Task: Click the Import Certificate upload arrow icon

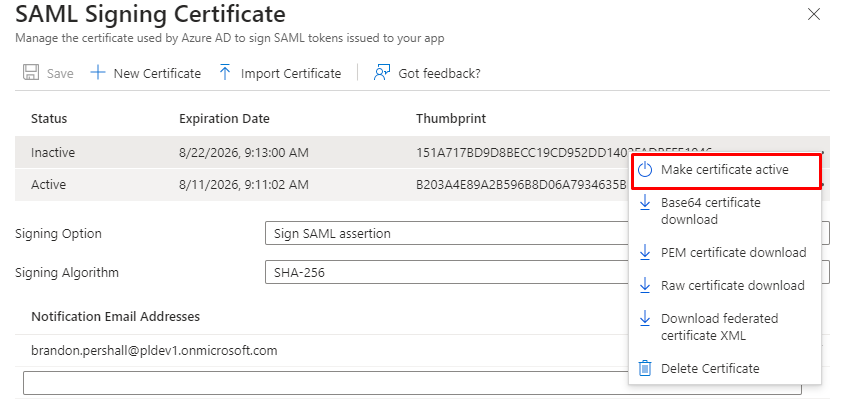Action: tap(225, 73)
